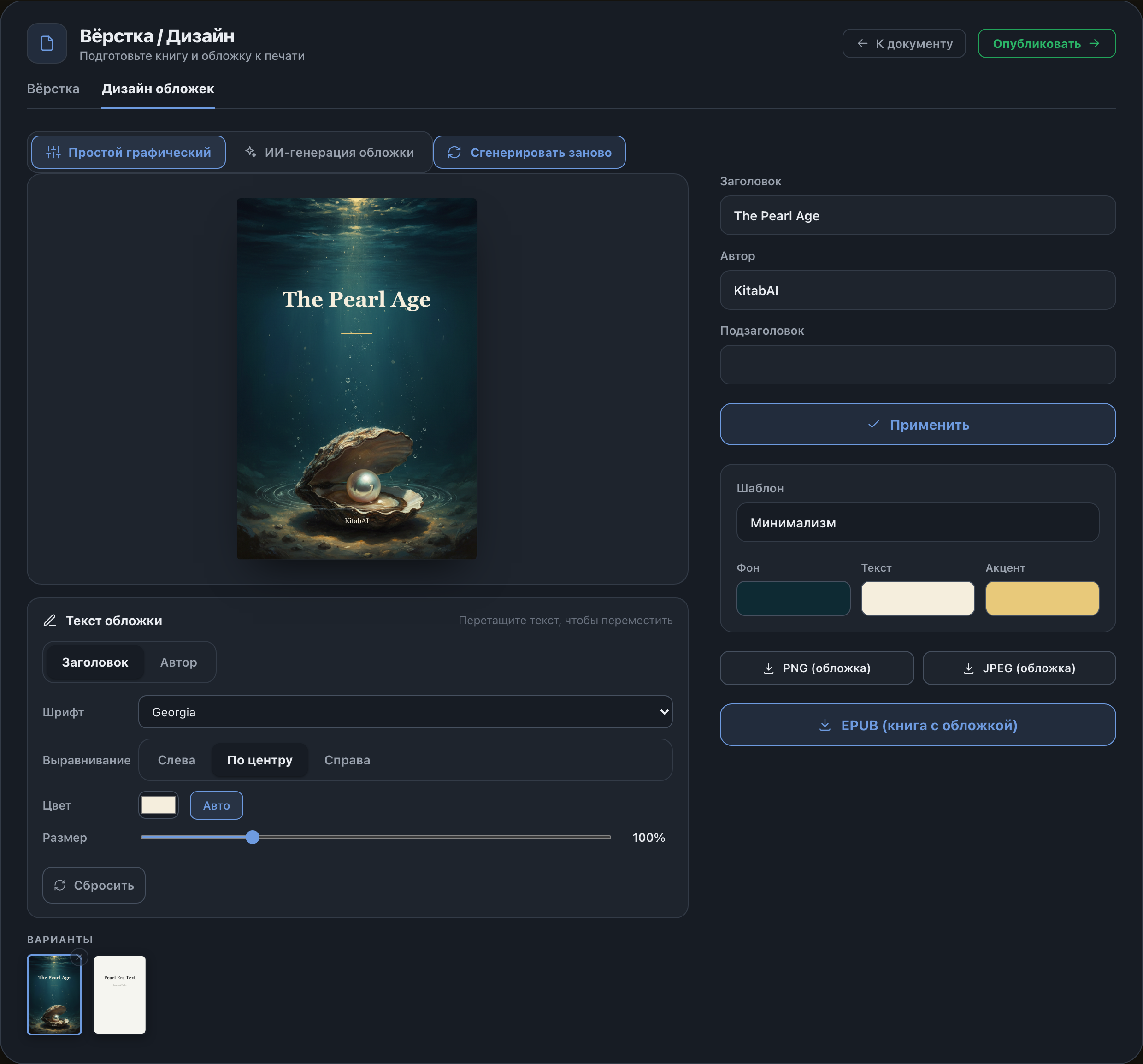Image resolution: width=1143 pixels, height=1064 pixels.
Task: Click the download icon on JPEG (обложка)
Action: 969,668
